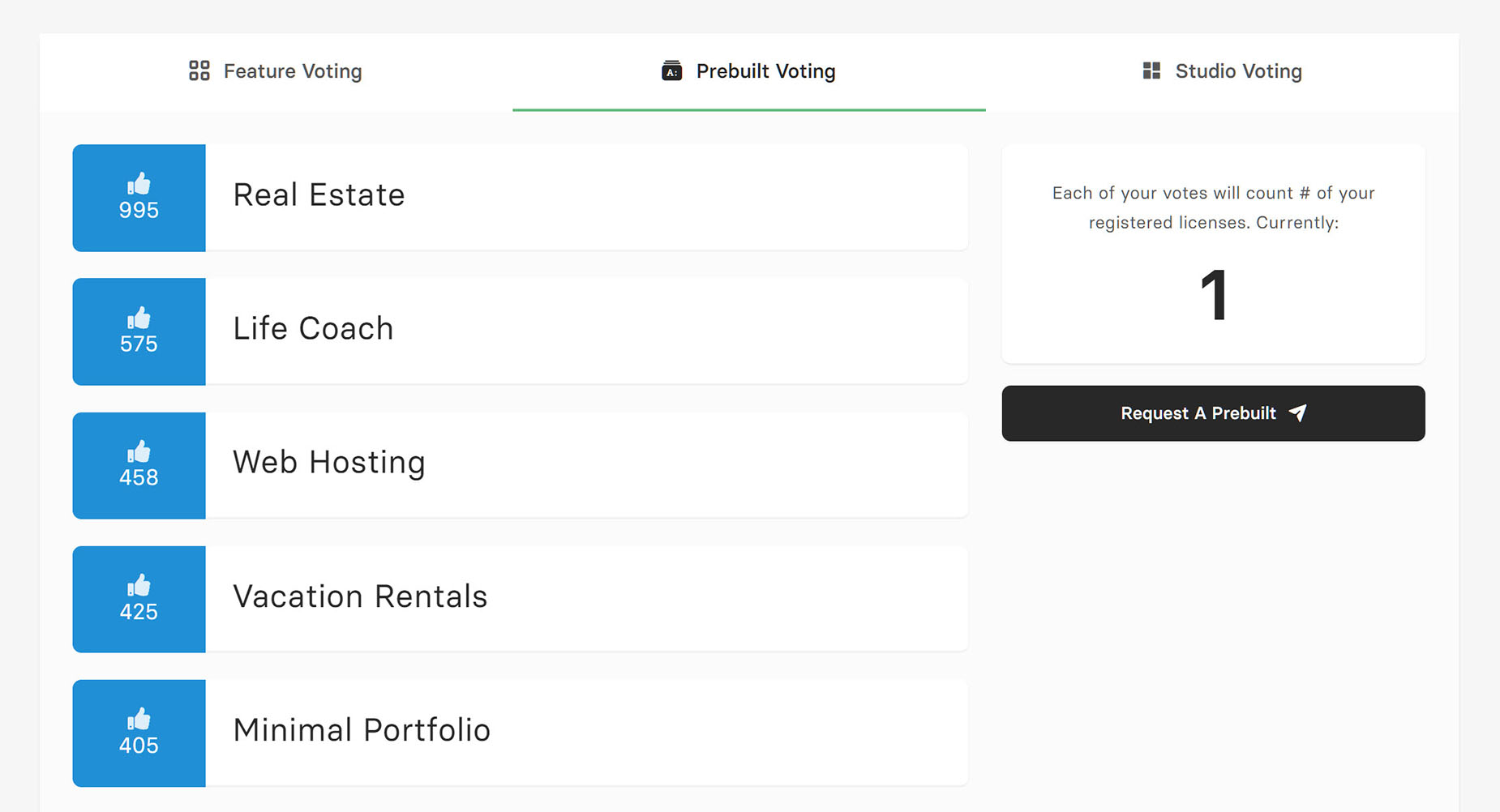Click the Feature Voting grid icon

[x=199, y=71]
